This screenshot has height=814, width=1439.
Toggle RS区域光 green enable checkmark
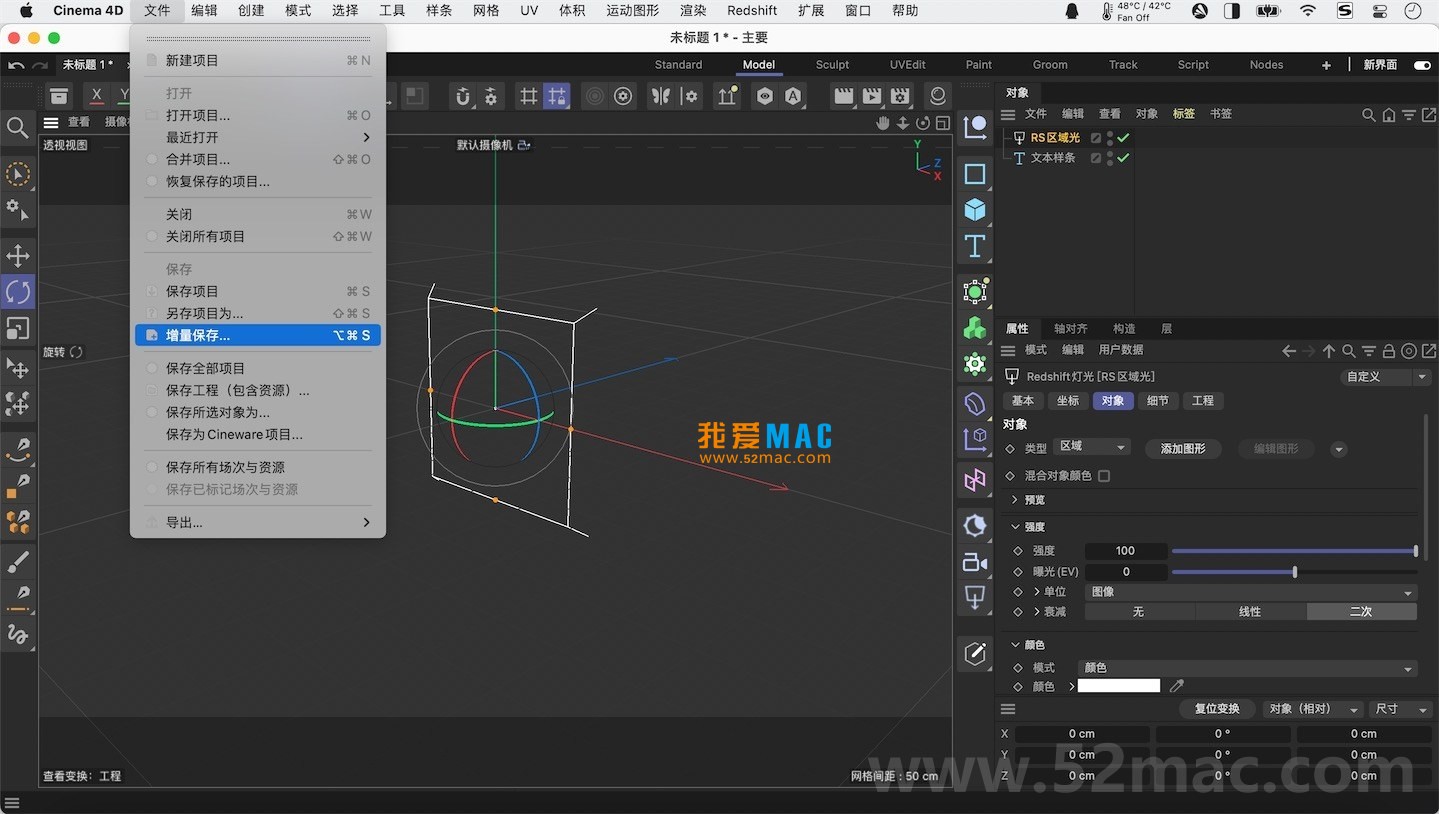(1124, 138)
